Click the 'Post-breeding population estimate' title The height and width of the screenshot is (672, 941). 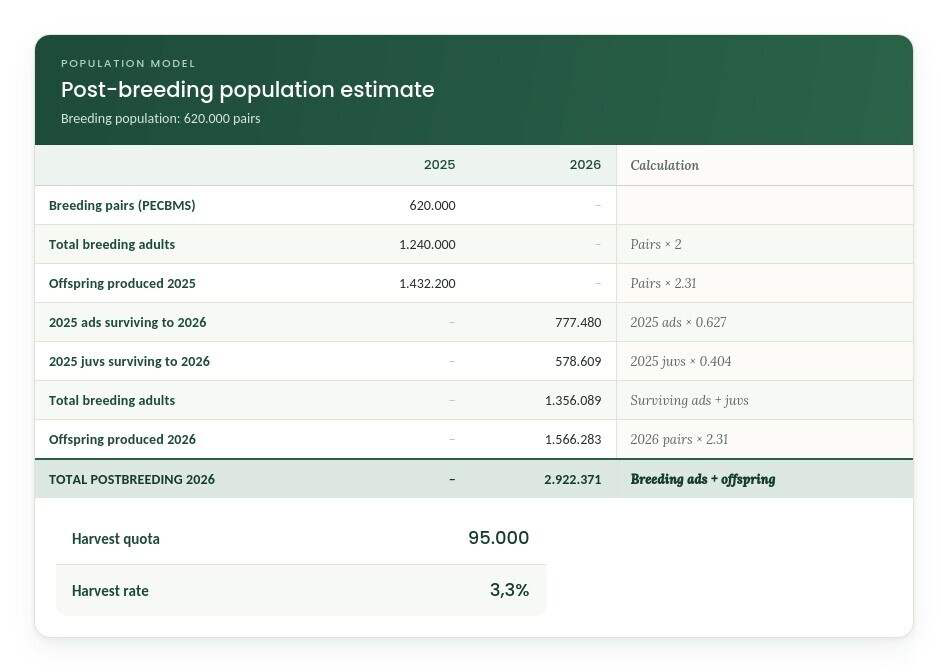pyautogui.click(x=247, y=90)
